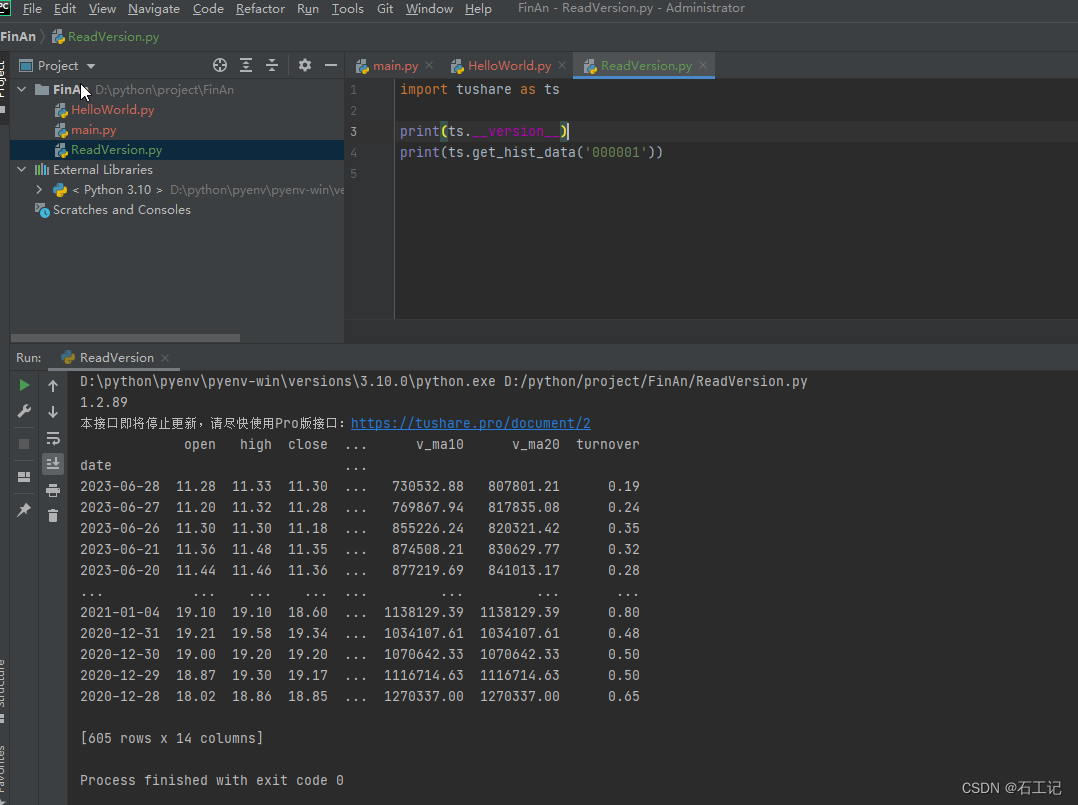
Task: Click the get_hist_data code line
Action: (x=531, y=153)
